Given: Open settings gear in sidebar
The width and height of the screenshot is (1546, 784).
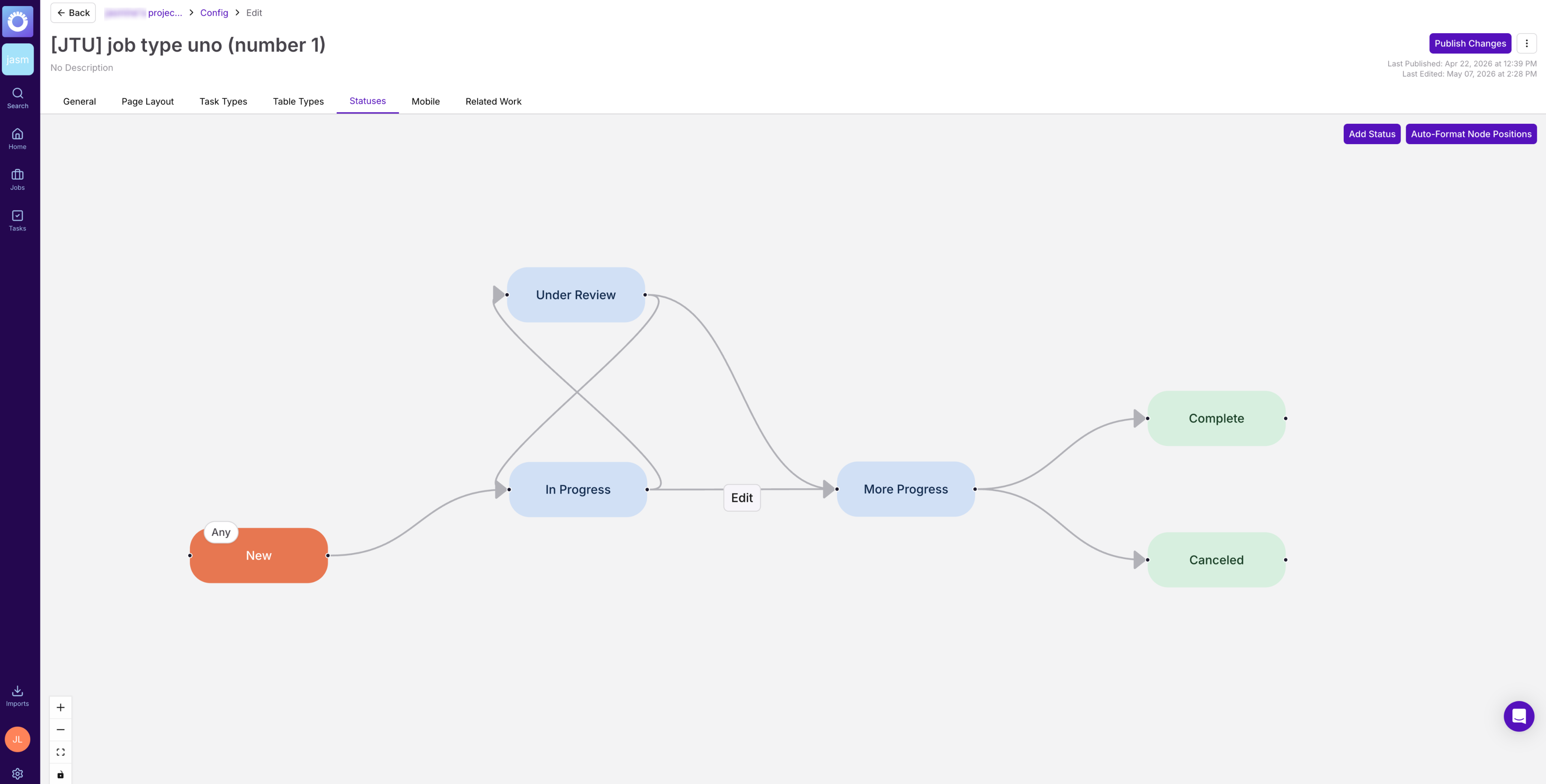Looking at the screenshot, I should tap(17, 773).
